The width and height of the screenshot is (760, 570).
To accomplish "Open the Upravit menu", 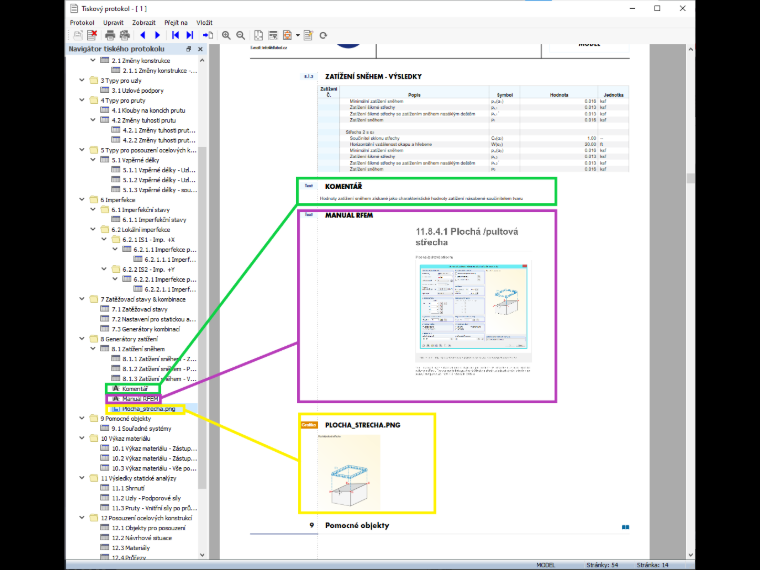I will coord(113,22).
